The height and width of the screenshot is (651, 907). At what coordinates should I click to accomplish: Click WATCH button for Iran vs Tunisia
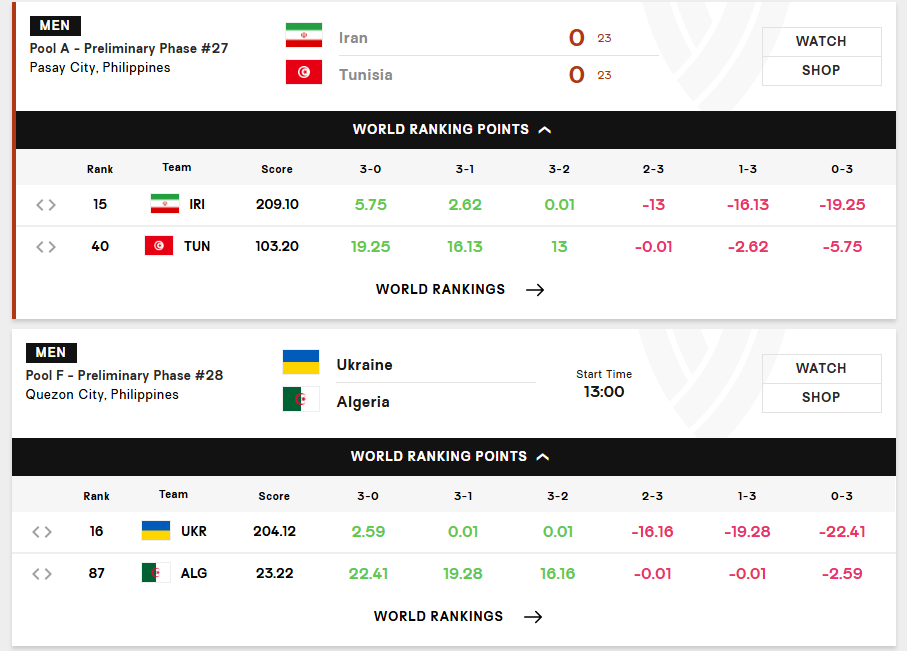pos(821,42)
